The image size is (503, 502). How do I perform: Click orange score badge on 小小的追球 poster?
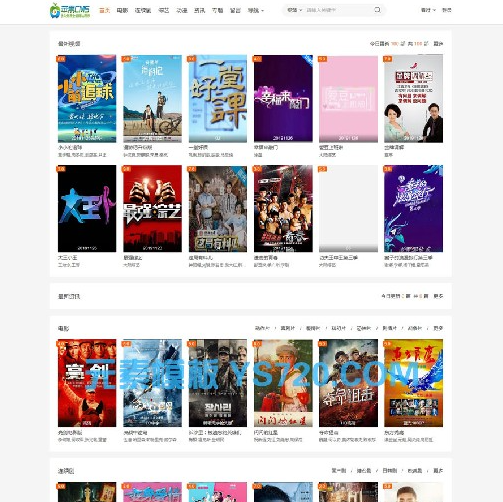click(61, 59)
